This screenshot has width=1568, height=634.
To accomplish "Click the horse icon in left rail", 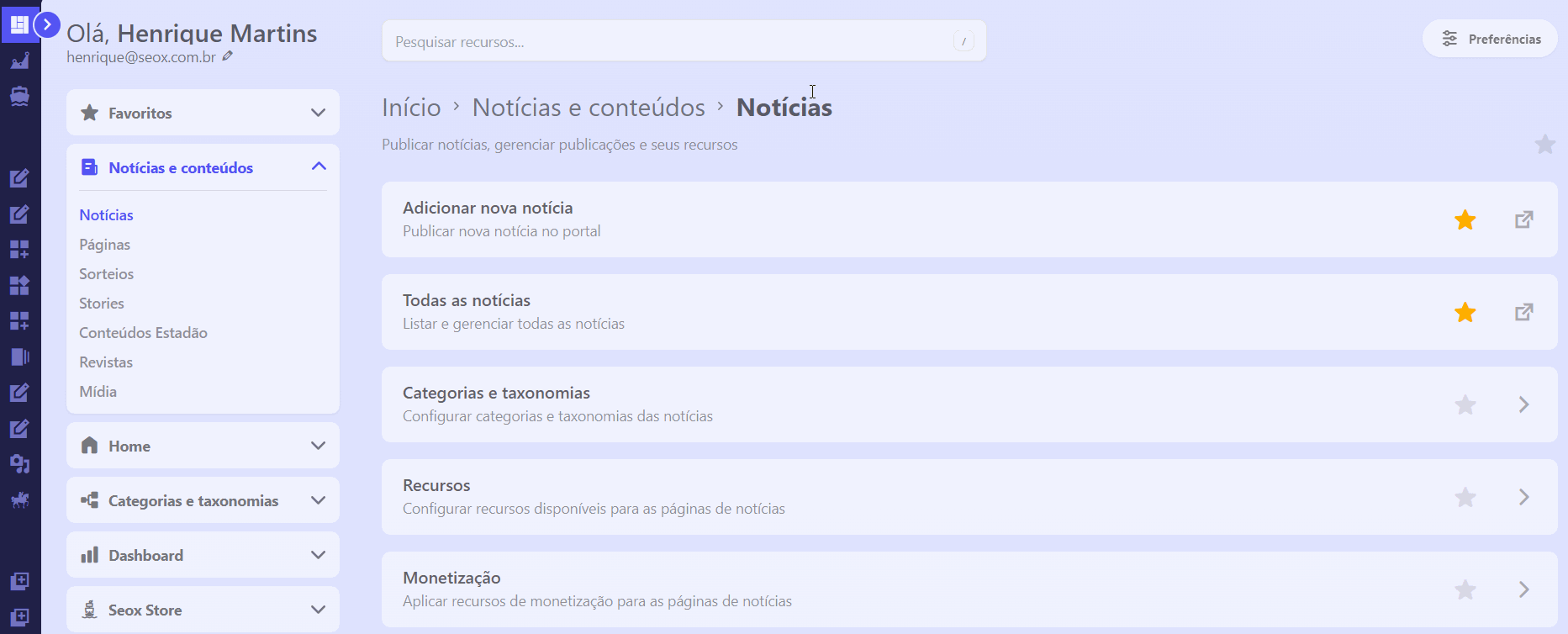I will coord(19,500).
